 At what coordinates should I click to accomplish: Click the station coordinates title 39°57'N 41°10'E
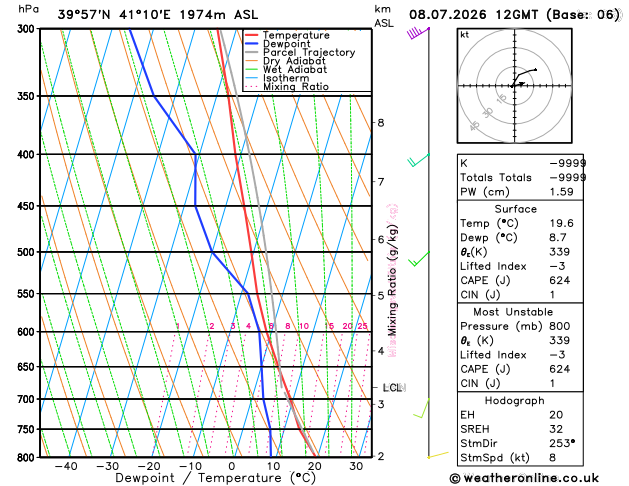[x=114, y=15]
